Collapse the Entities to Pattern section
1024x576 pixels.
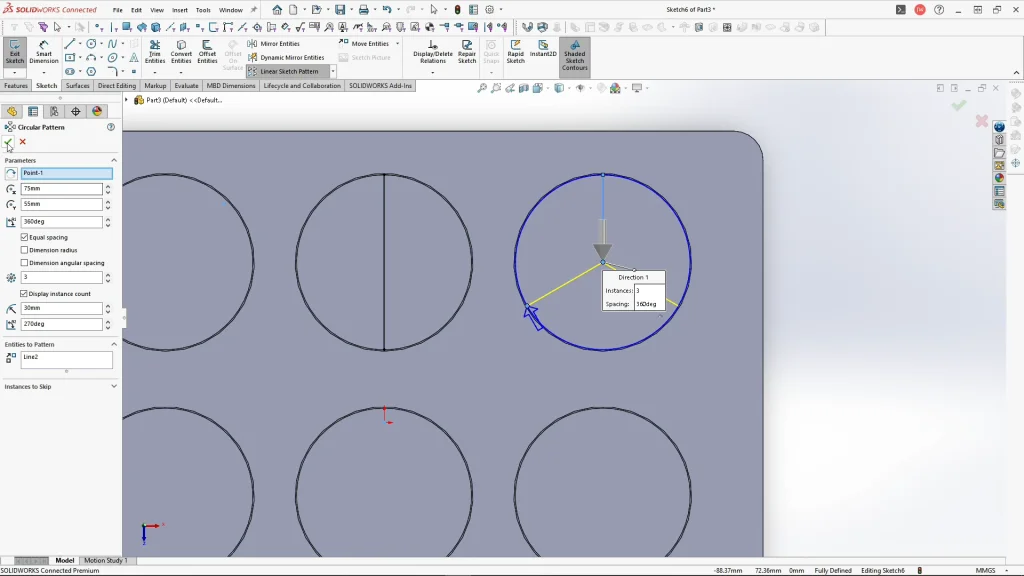coord(114,344)
